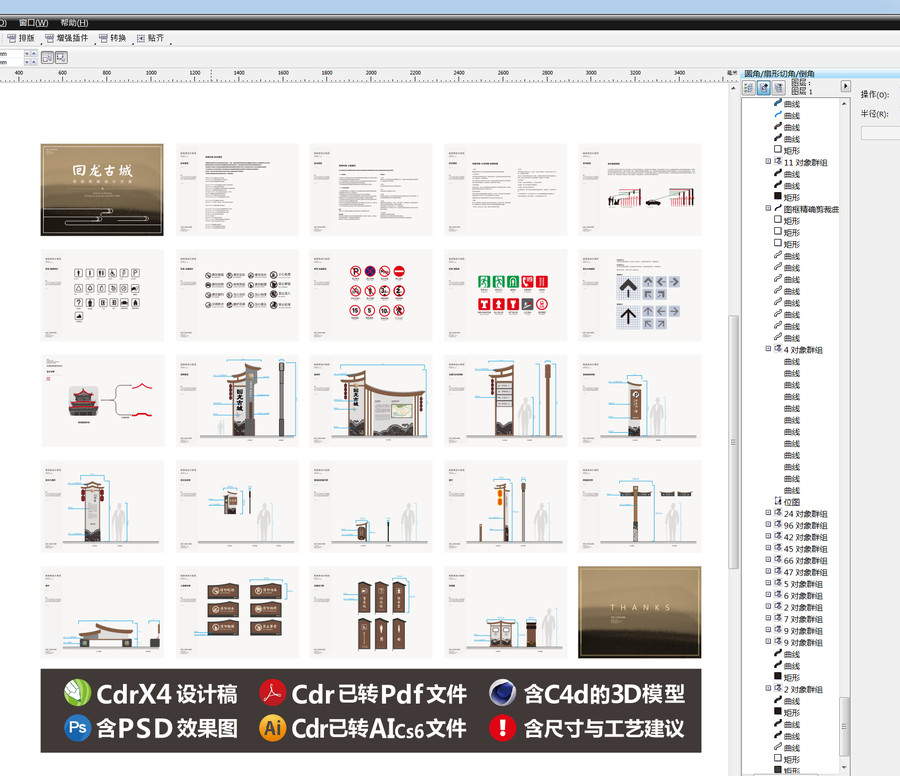Image resolution: width=900 pixels, height=776 pixels.
Task: Expand the 96 对象群组 tree node
Action: (768, 525)
